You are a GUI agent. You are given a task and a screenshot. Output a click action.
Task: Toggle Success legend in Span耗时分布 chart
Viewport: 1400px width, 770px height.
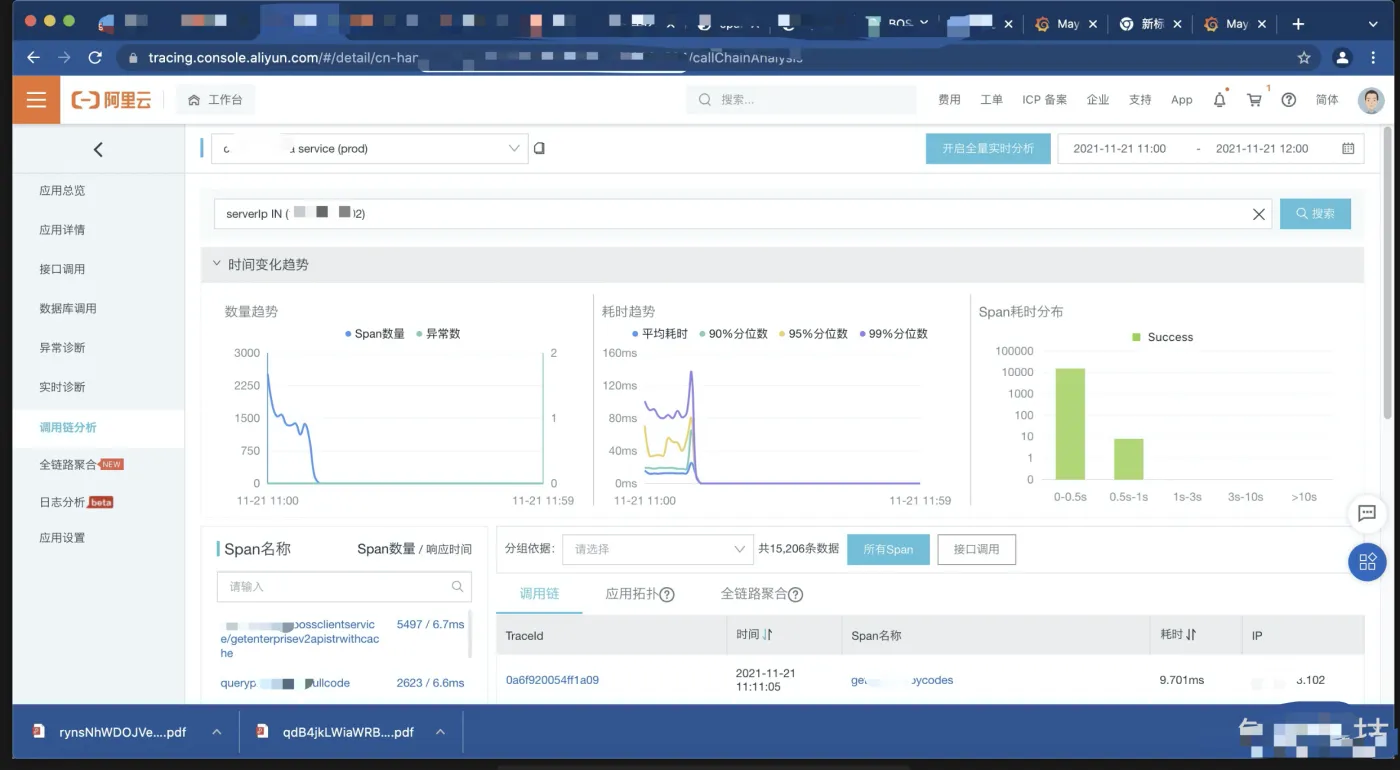(1162, 337)
